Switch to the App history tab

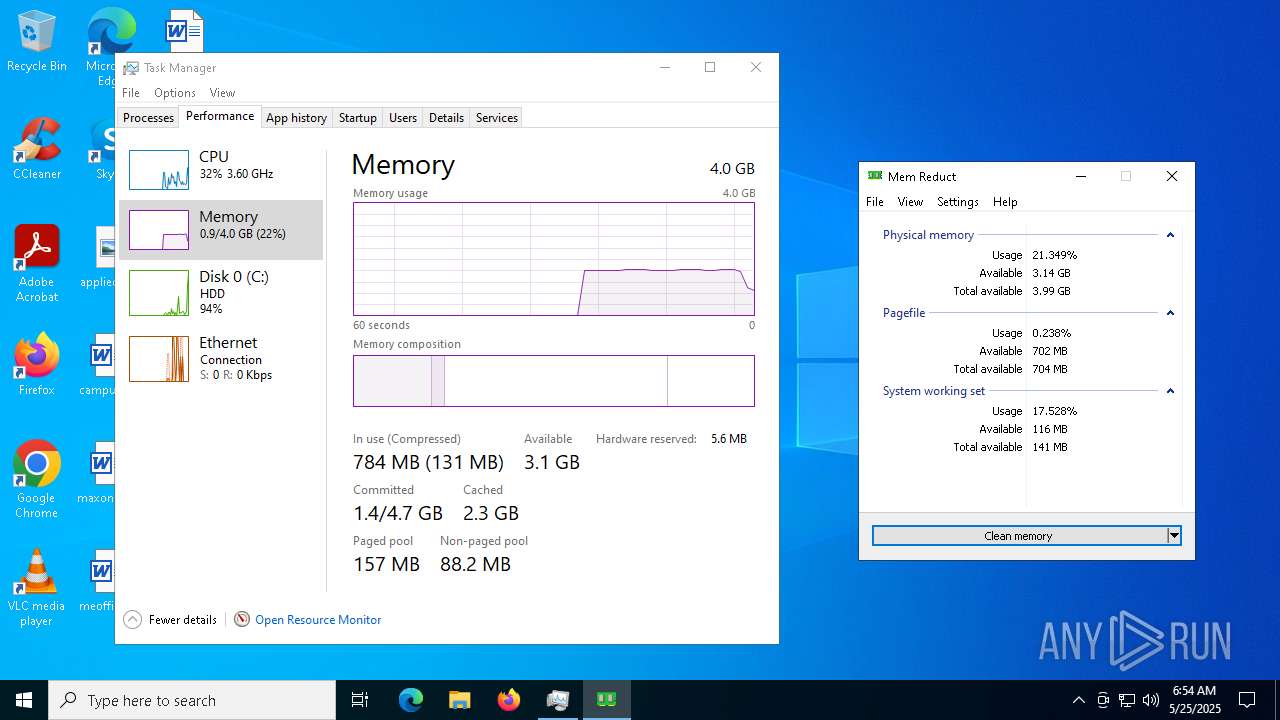[x=296, y=117]
